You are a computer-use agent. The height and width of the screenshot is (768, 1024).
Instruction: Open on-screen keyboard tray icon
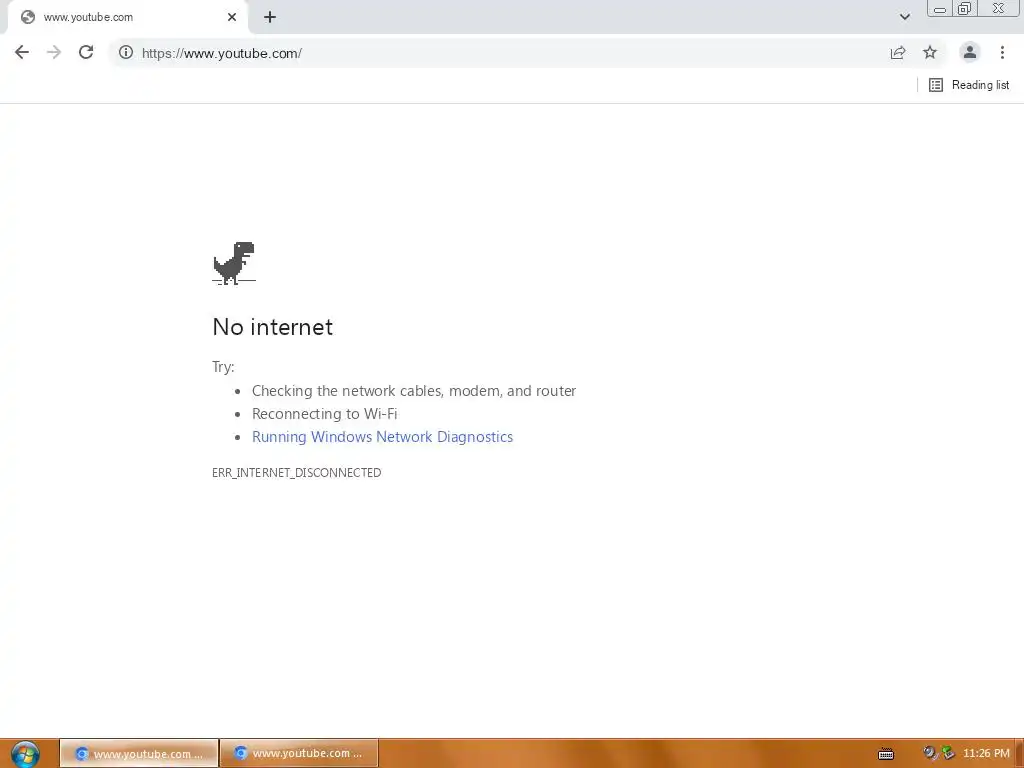886,754
